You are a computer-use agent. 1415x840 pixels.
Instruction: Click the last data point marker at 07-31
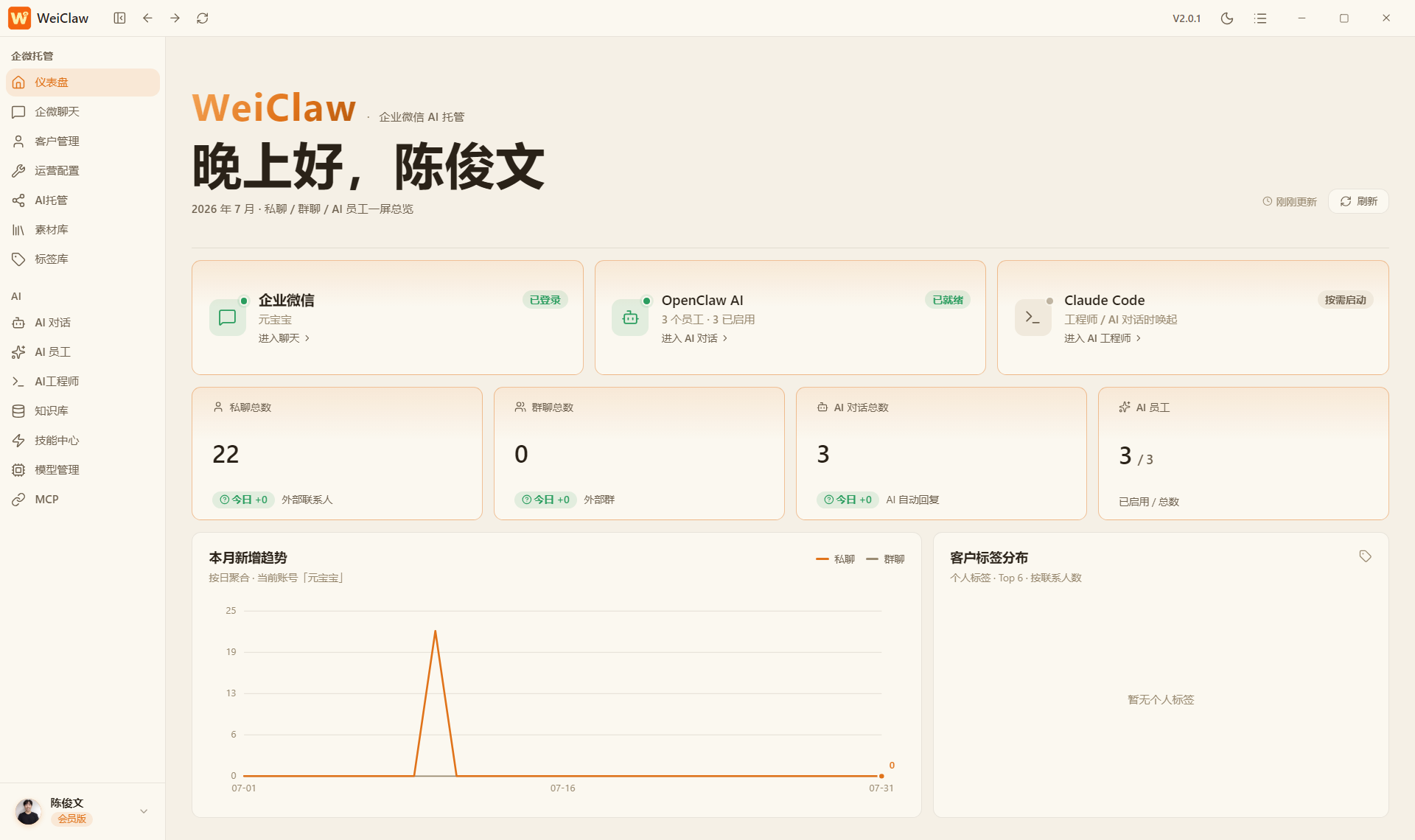coord(881,776)
